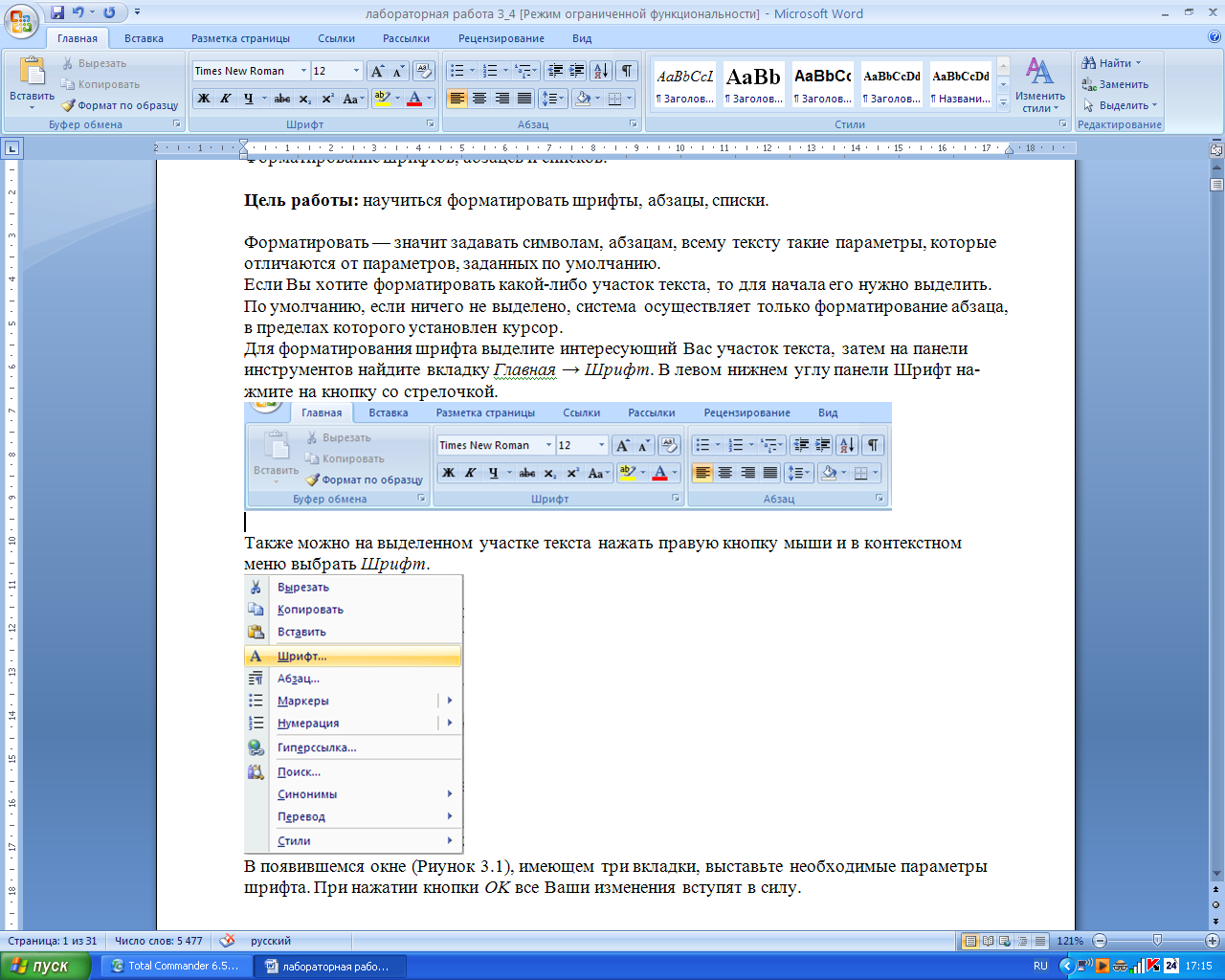Toggle subscript x₂ in the top ribbon
This screenshot has width=1225, height=980.
tap(305, 99)
